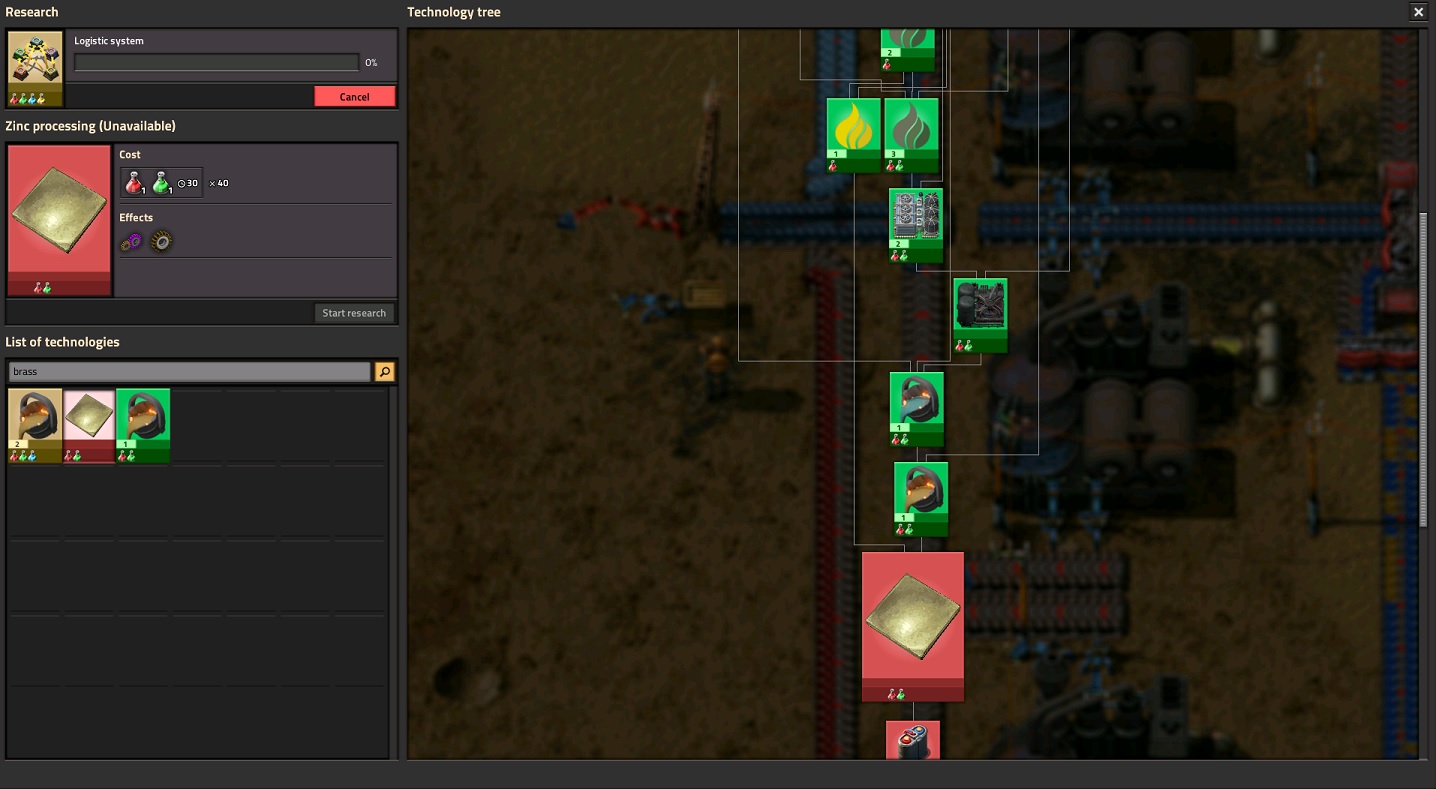This screenshot has height=789, width=1436.
Task: Click the 'Effects' section label
Action: 136,217
